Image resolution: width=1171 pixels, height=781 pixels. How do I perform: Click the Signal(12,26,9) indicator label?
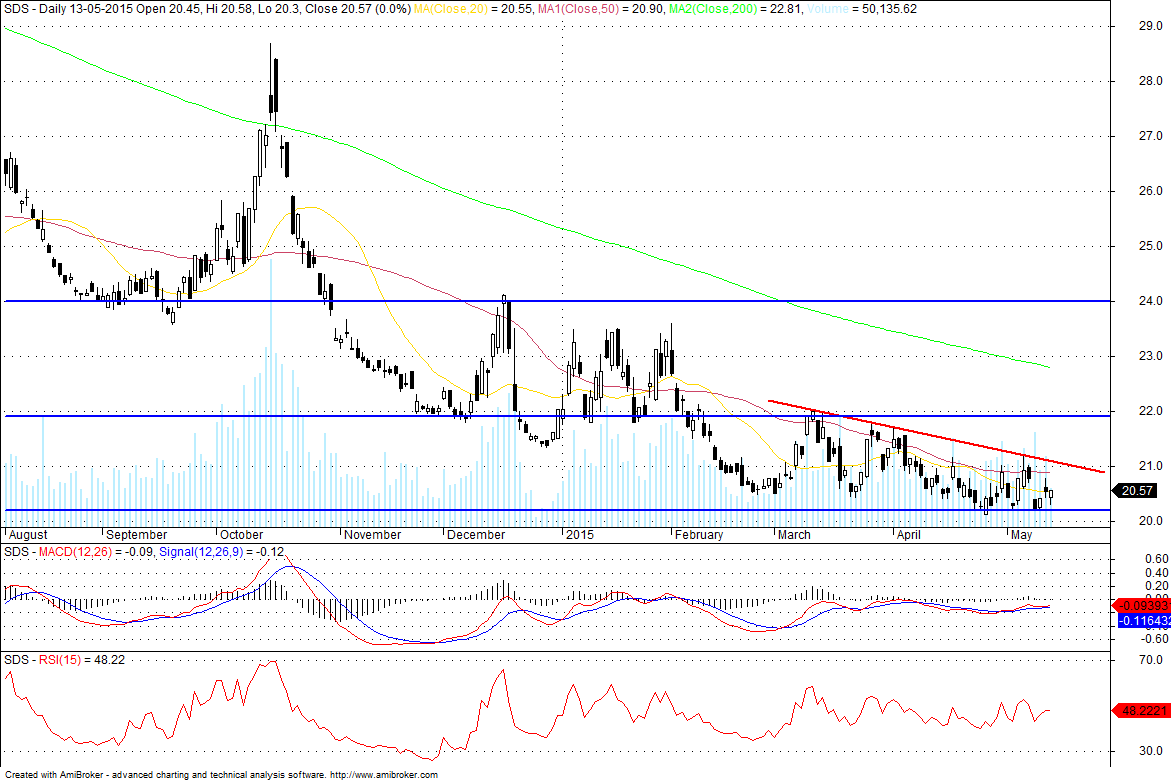(201, 552)
